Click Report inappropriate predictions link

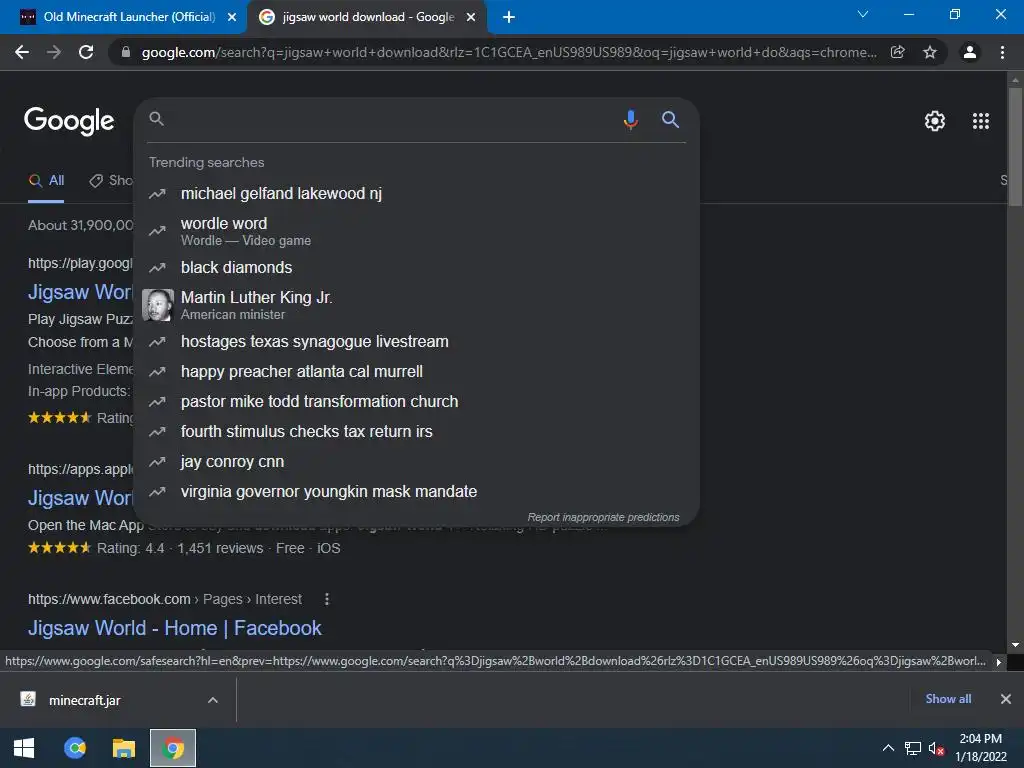(x=603, y=517)
